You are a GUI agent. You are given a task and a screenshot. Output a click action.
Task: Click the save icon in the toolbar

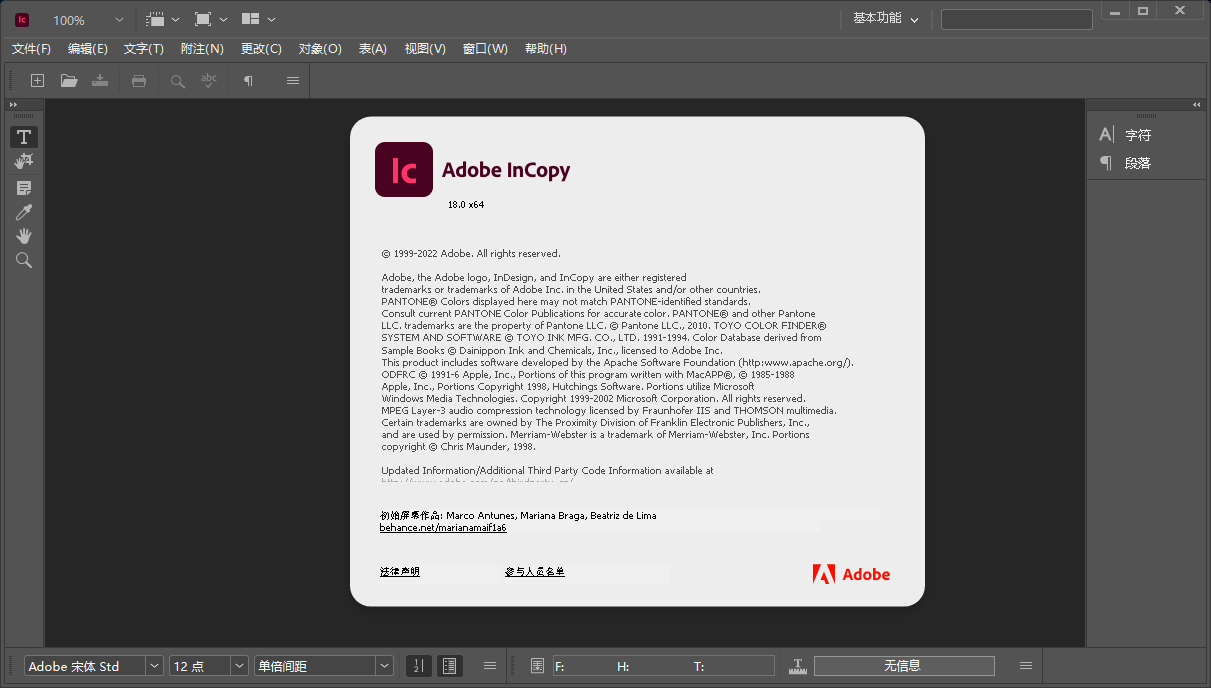(x=100, y=81)
